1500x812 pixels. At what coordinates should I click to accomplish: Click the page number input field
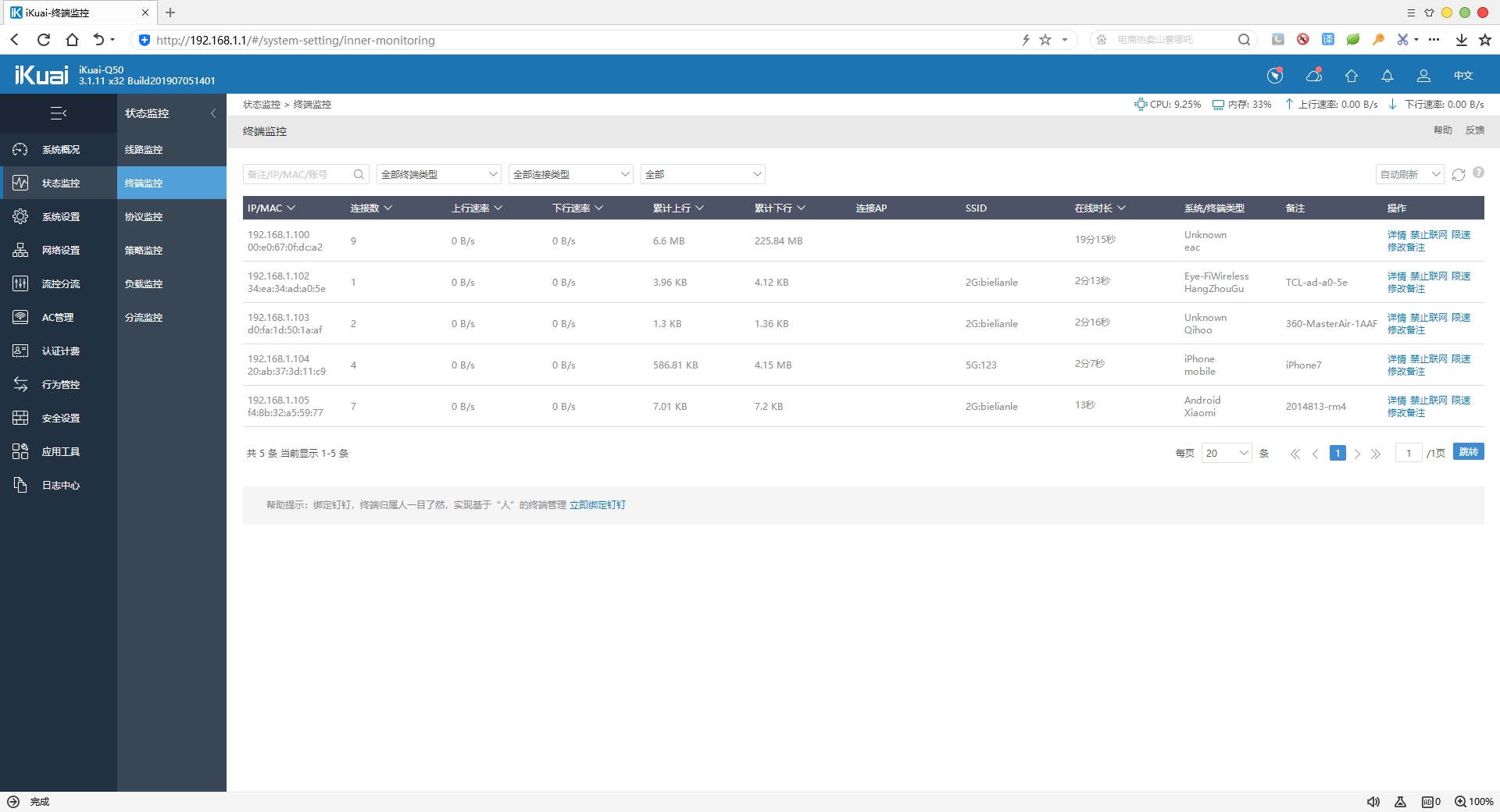click(1408, 453)
